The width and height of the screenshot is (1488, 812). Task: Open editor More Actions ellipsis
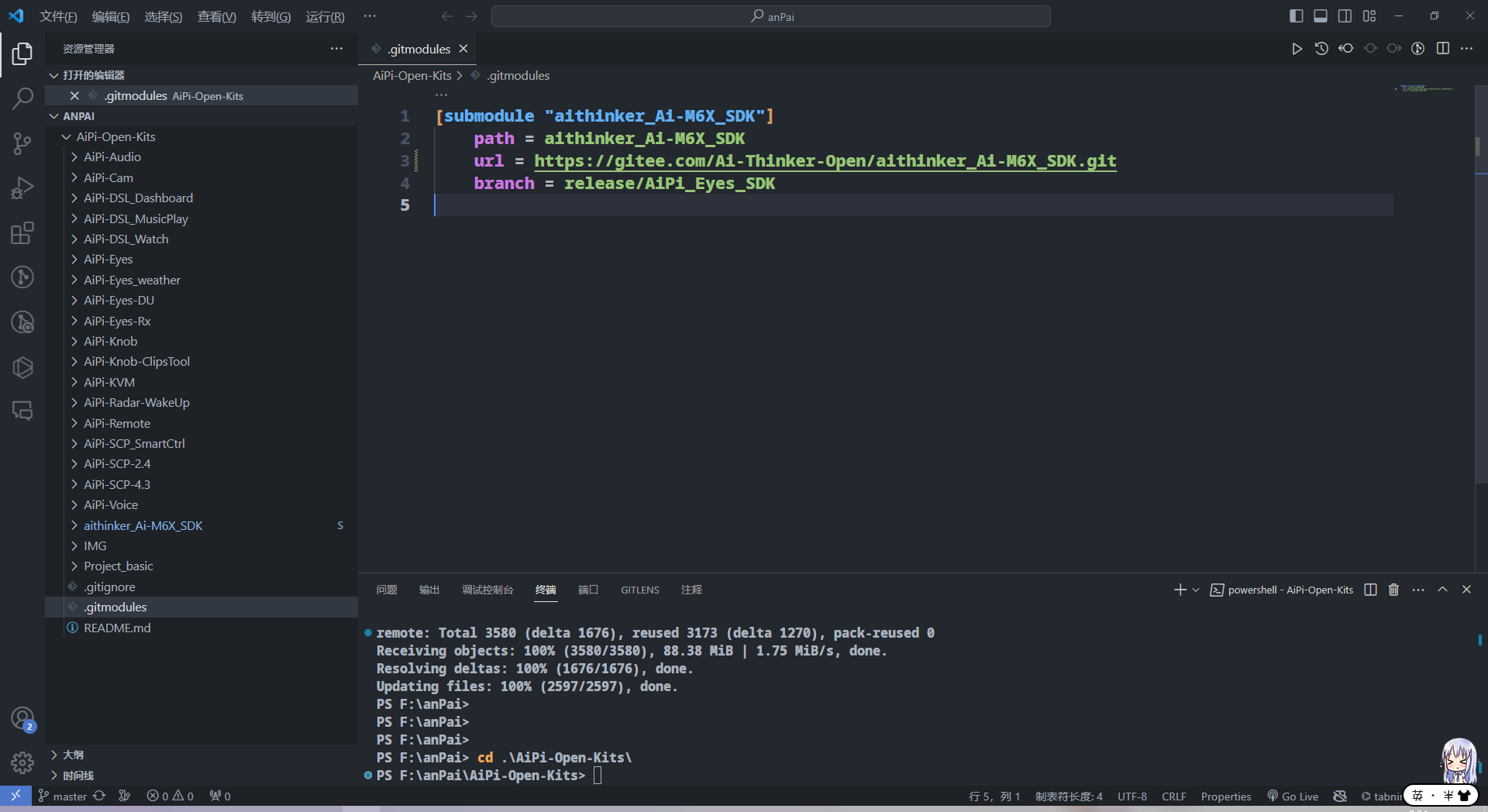click(1466, 48)
